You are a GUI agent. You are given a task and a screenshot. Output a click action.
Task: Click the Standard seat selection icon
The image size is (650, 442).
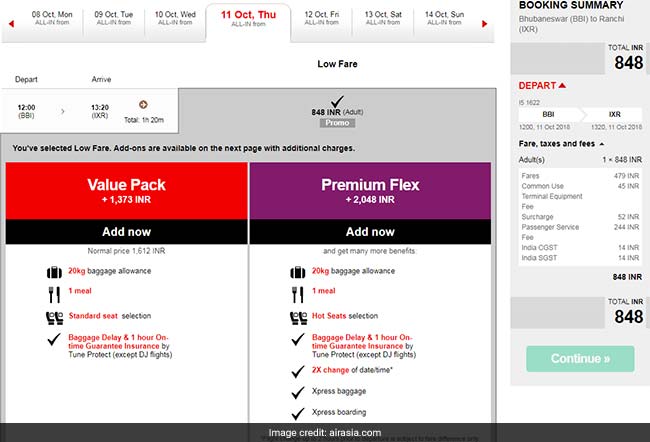53,317
